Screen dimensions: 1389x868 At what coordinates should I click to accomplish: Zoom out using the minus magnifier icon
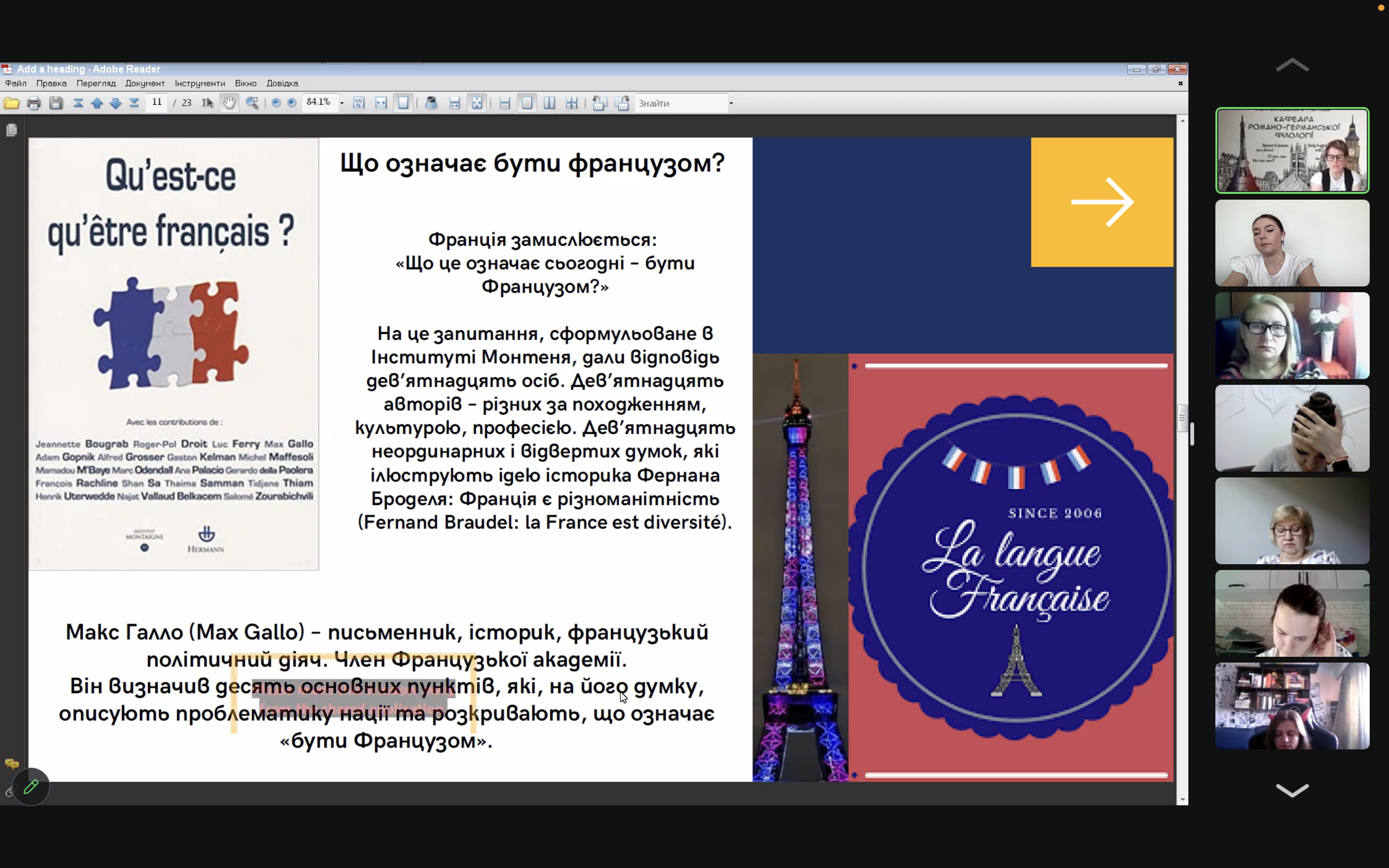pos(277,103)
